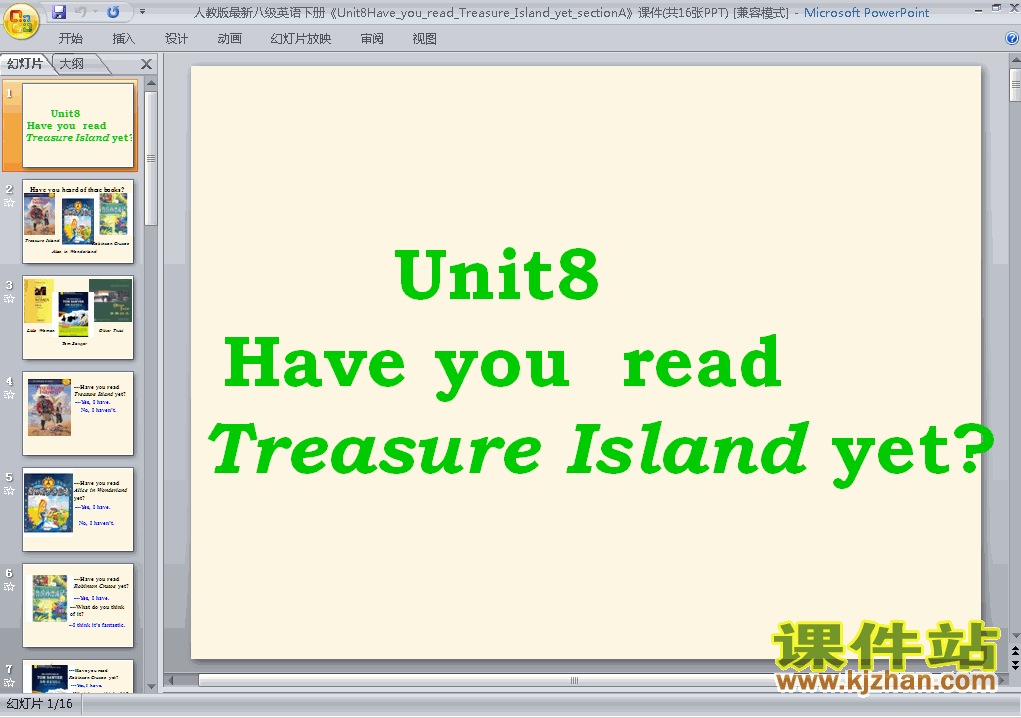Select slide 5 thumbnail Alice in Wonderland

coord(78,509)
